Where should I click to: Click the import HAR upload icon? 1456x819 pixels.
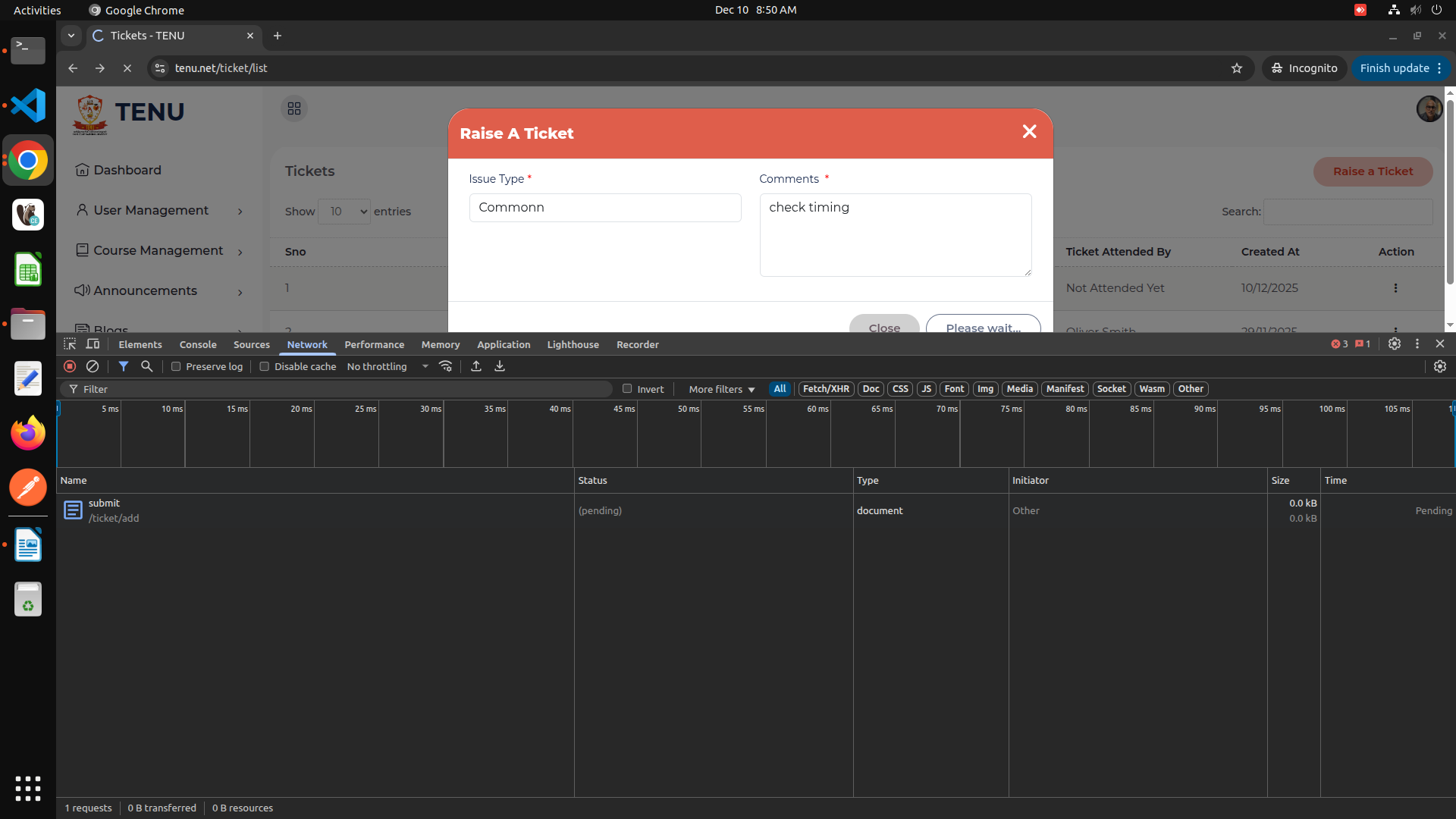(x=476, y=366)
